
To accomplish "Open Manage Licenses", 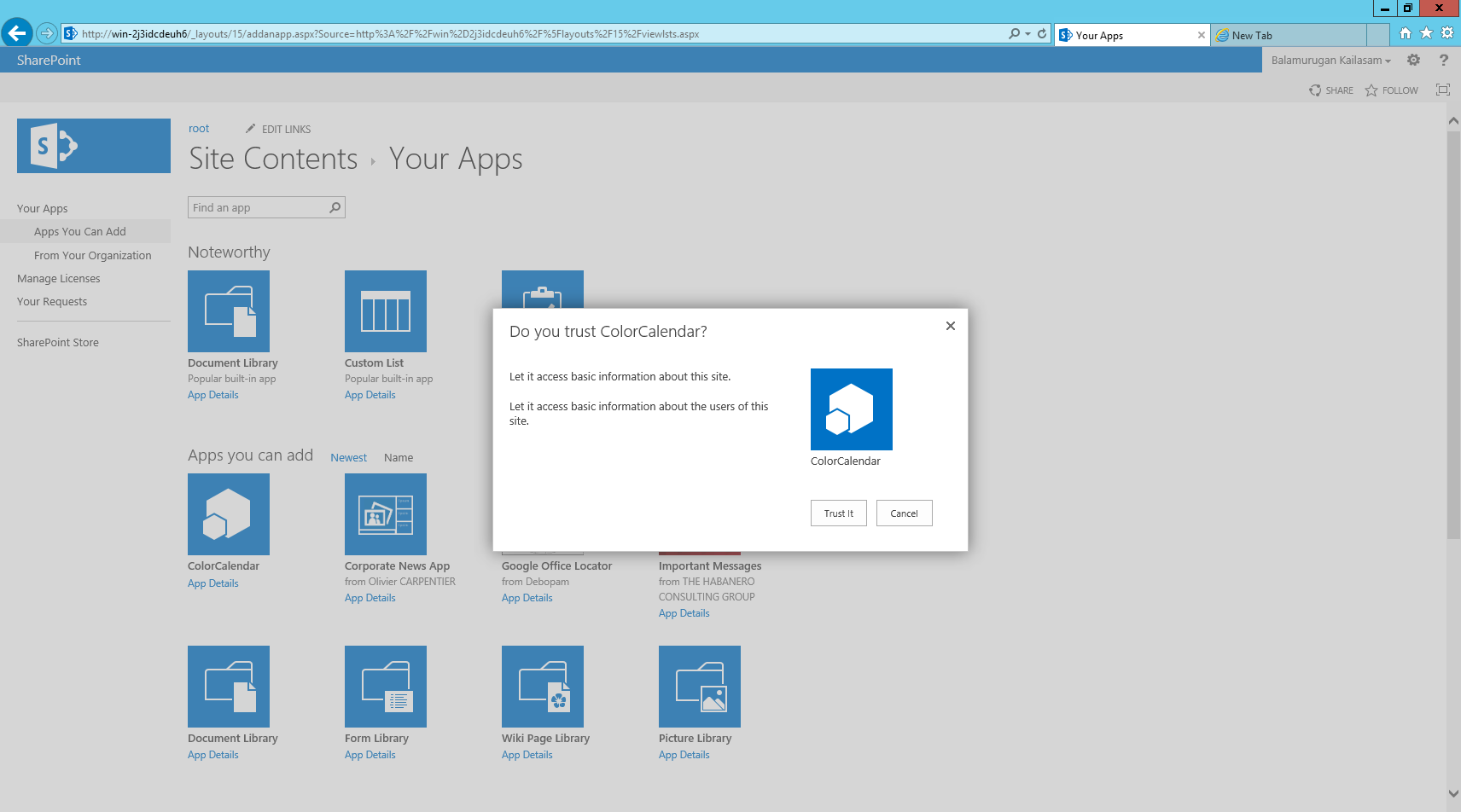I will tap(59, 279).
